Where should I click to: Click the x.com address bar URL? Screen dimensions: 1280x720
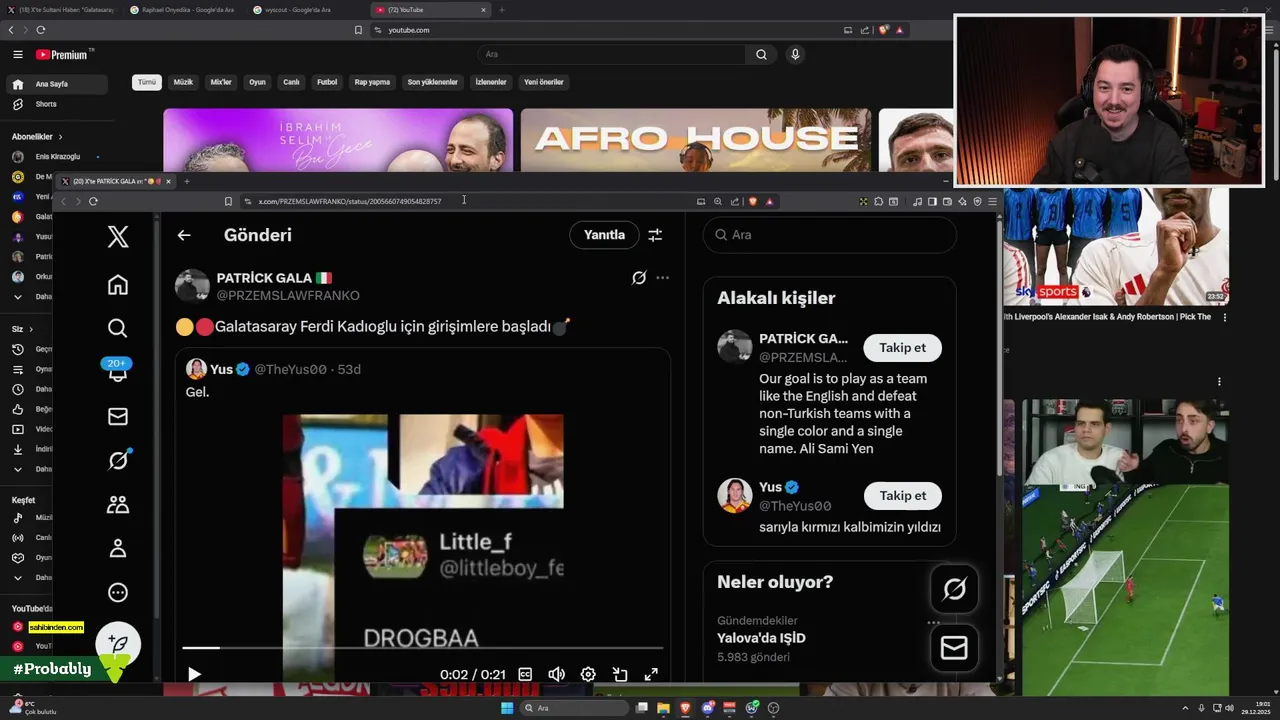coord(349,201)
